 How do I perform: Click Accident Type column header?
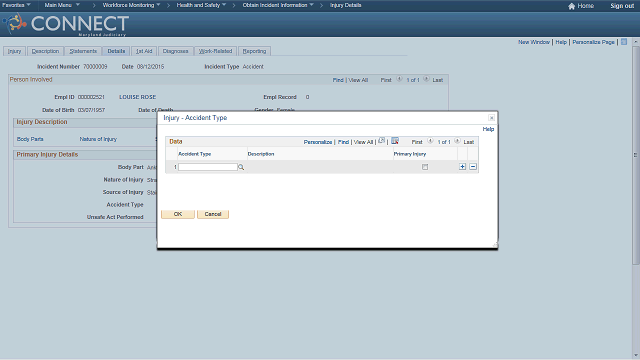pos(195,154)
